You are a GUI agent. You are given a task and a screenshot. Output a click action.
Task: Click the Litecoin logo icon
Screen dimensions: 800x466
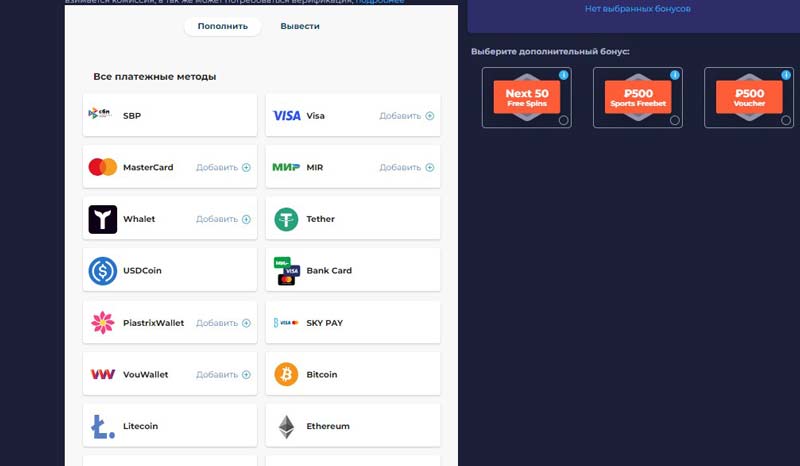(103, 426)
